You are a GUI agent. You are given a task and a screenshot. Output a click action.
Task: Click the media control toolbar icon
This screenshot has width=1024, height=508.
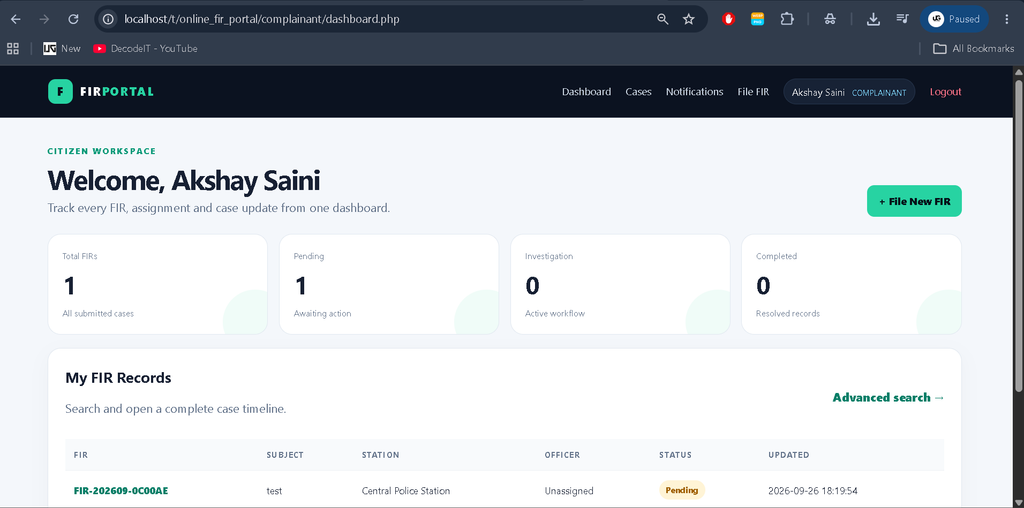click(902, 19)
